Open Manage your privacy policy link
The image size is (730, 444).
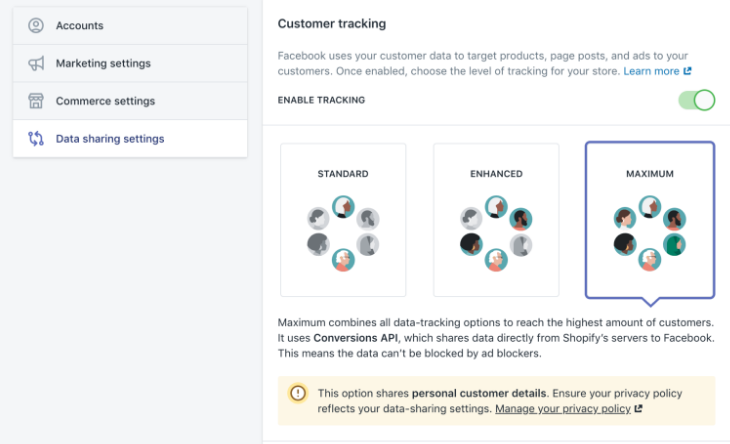(x=562, y=409)
